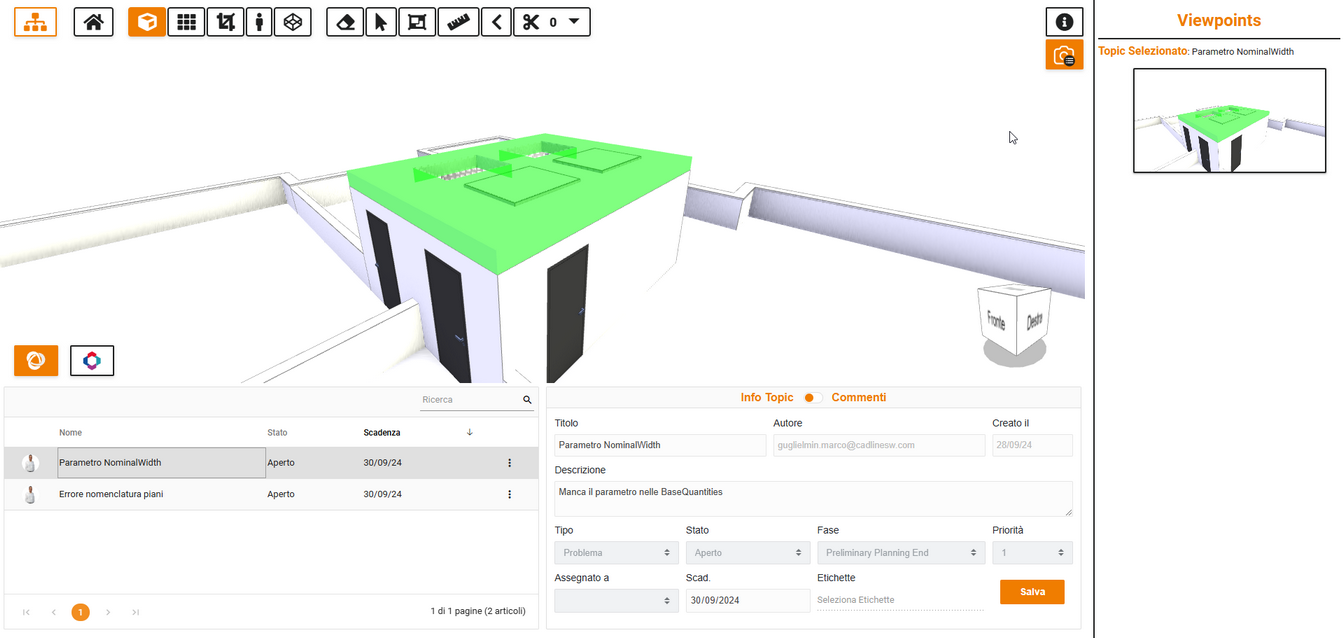The image size is (1344, 638).
Task: Click the navigation orientation cube
Action: [x=1015, y=322]
